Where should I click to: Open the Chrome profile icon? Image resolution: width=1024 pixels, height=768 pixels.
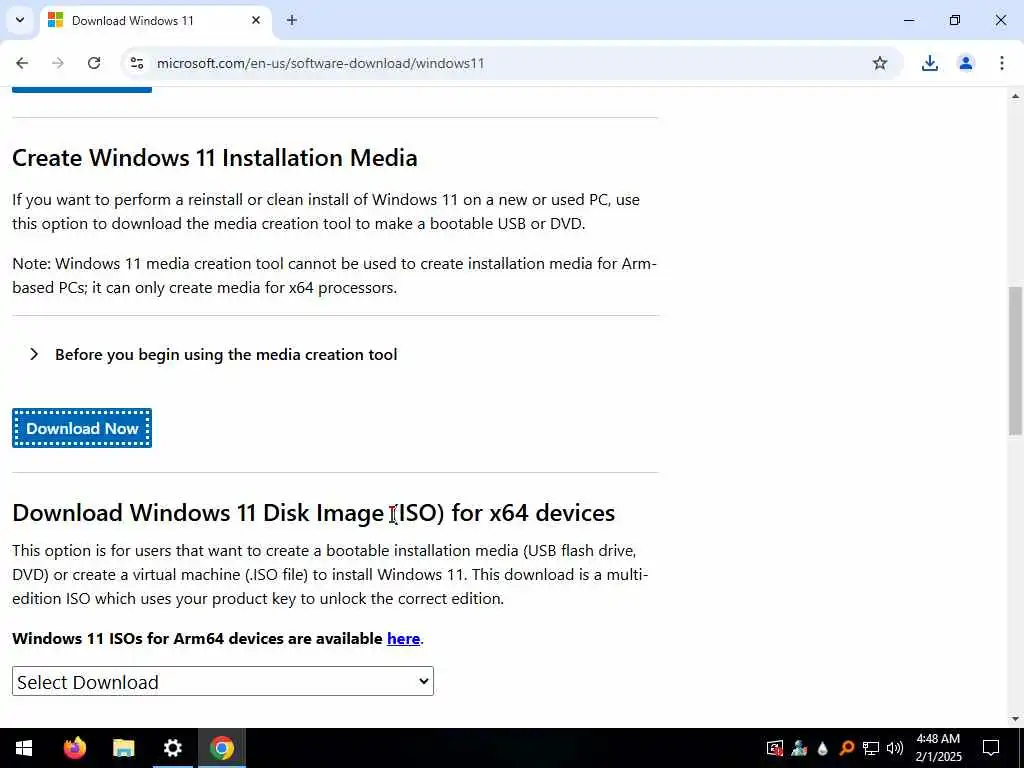click(x=965, y=63)
